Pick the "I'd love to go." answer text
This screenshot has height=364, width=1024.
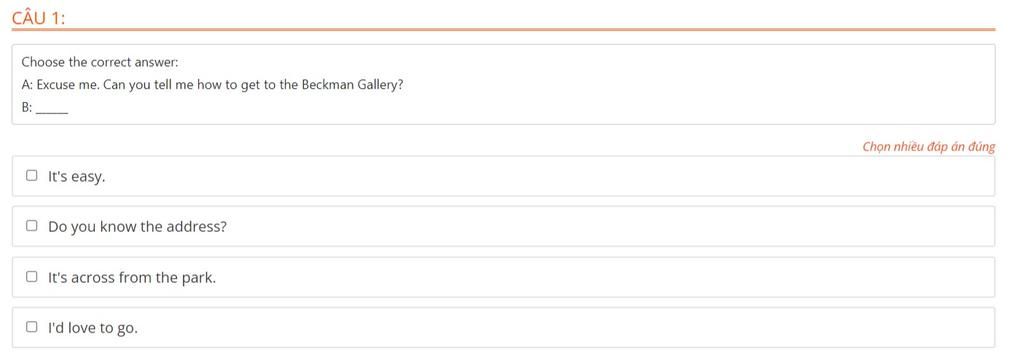pos(93,328)
